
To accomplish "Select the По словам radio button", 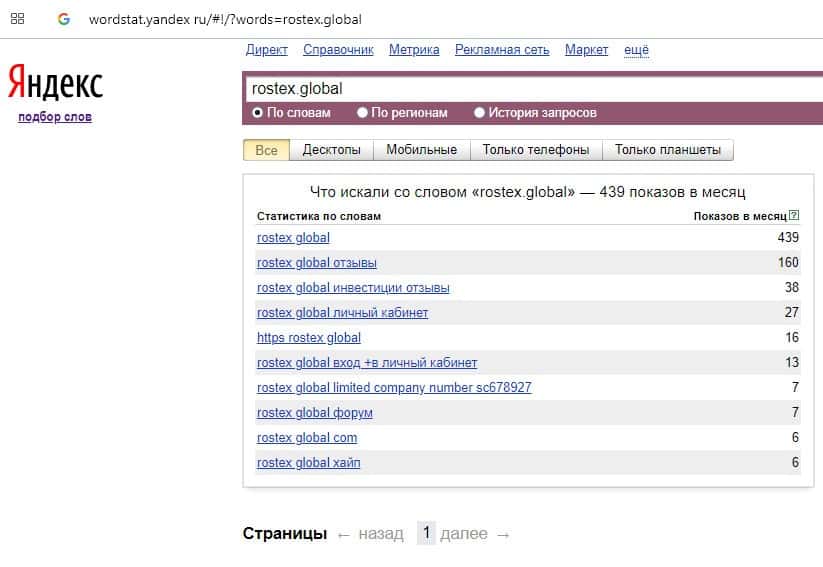I will tap(257, 112).
